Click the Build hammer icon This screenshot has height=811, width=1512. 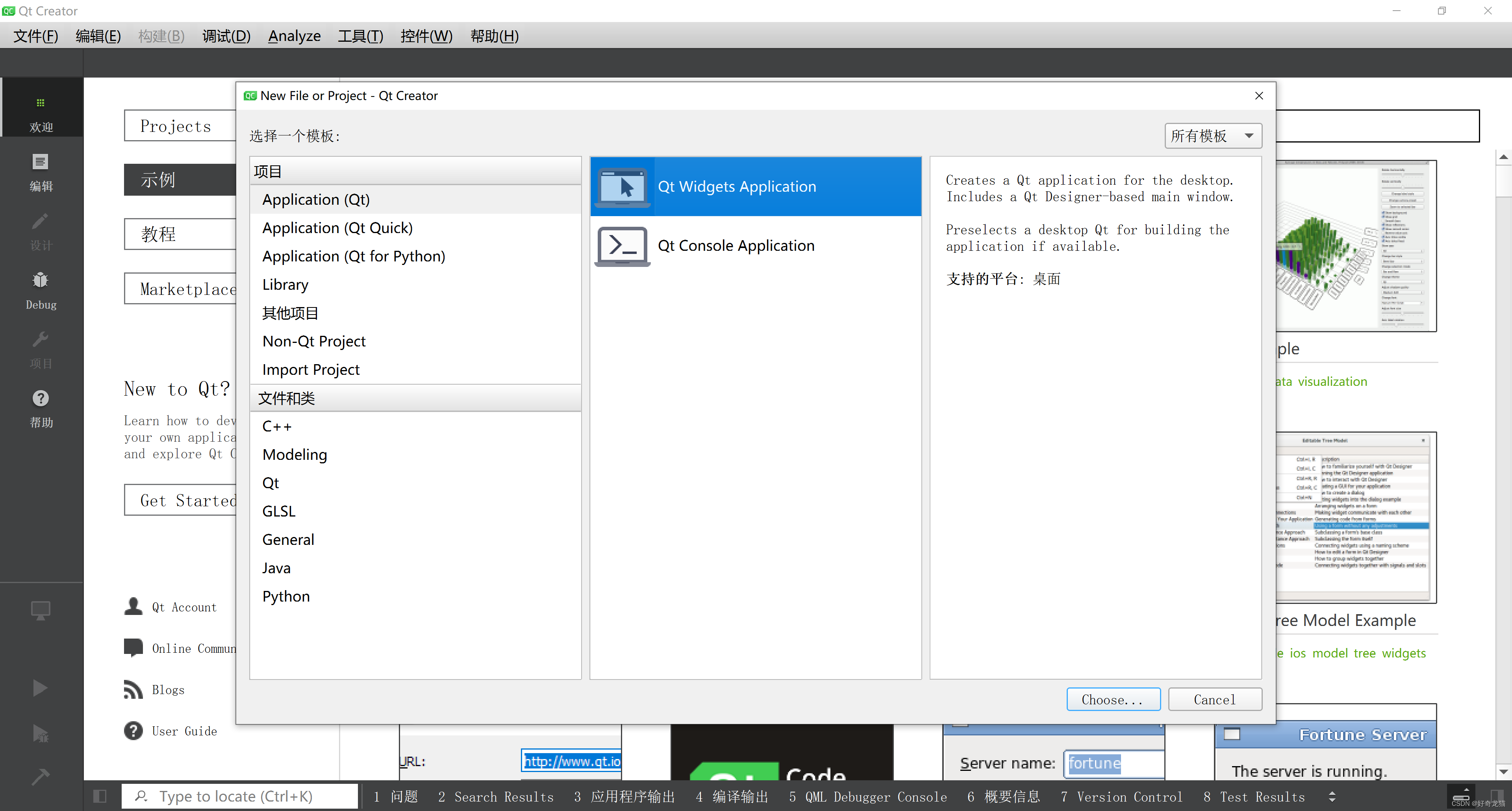pyautogui.click(x=41, y=777)
